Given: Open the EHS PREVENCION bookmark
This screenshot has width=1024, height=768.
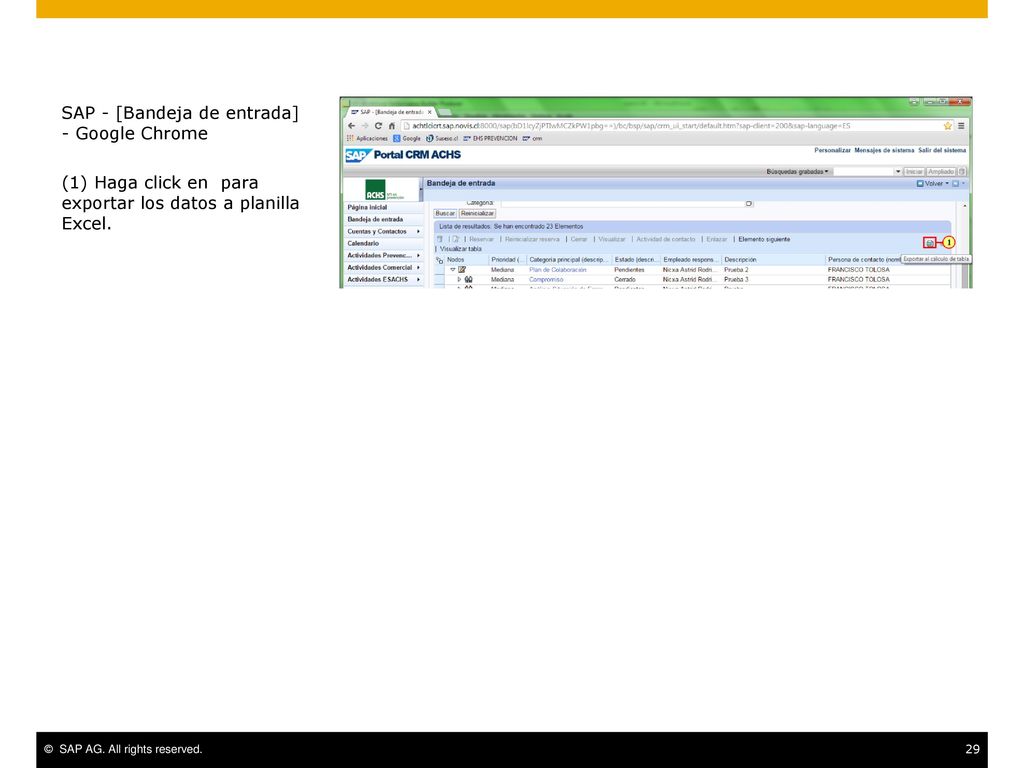Looking at the screenshot, I should coord(490,138).
